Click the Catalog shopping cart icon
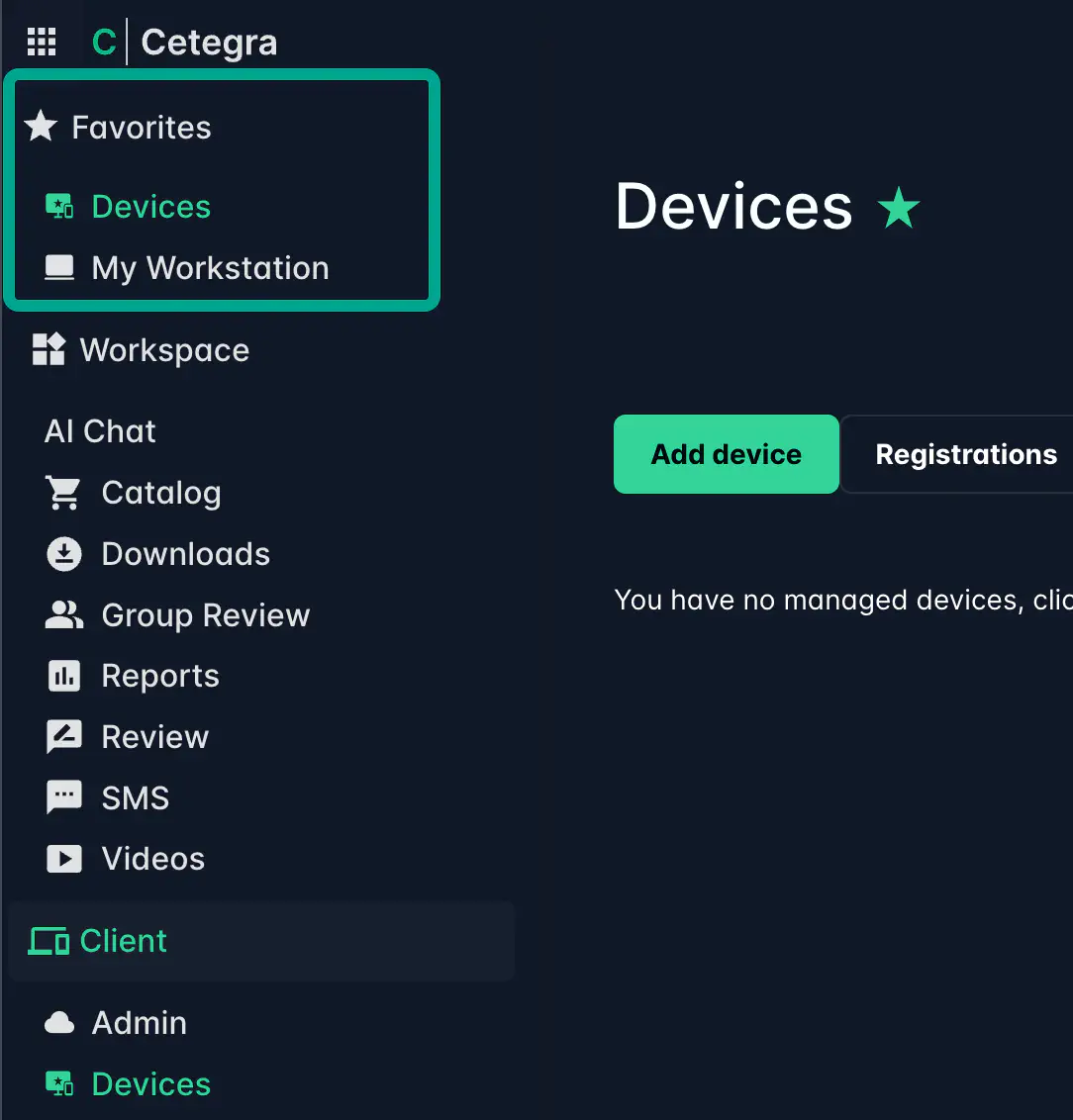 [x=64, y=493]
